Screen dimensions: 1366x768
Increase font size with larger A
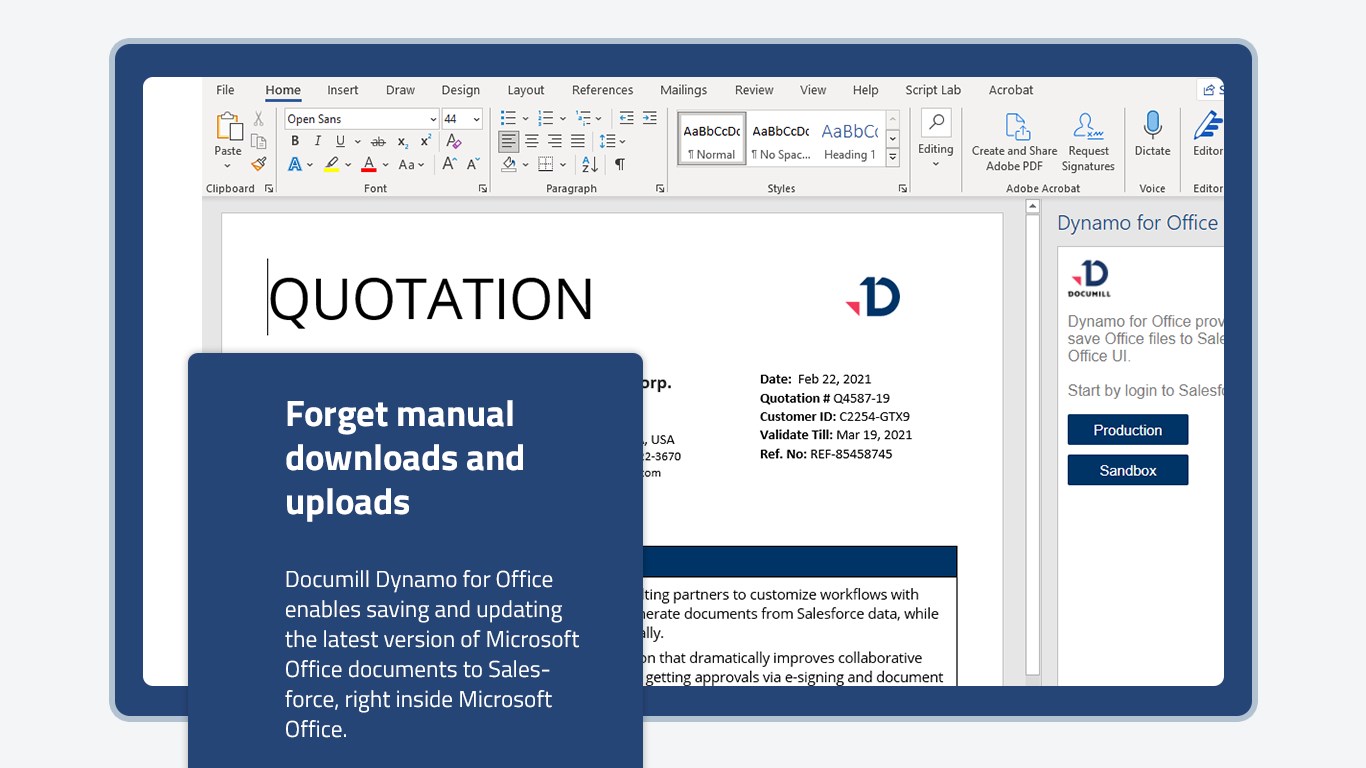pyautogui.click(x=450, y=164)
